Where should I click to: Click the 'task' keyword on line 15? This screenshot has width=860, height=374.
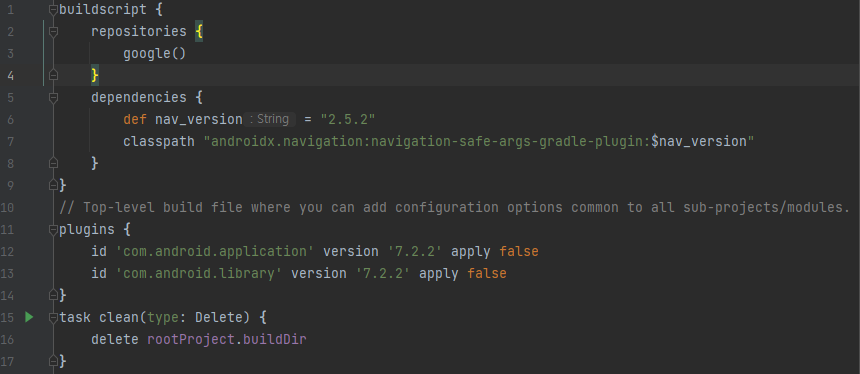75,317
